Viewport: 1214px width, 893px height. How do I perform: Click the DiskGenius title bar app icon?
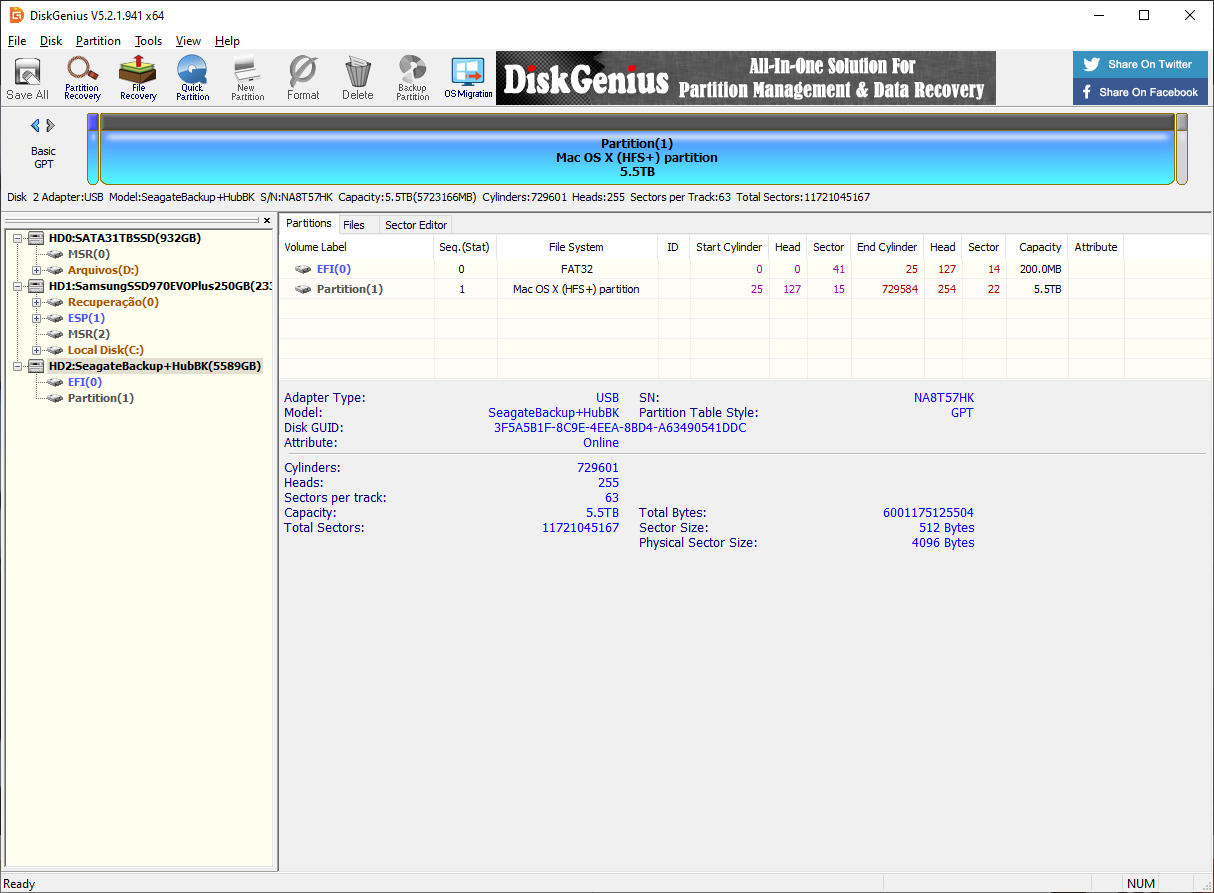16,15
